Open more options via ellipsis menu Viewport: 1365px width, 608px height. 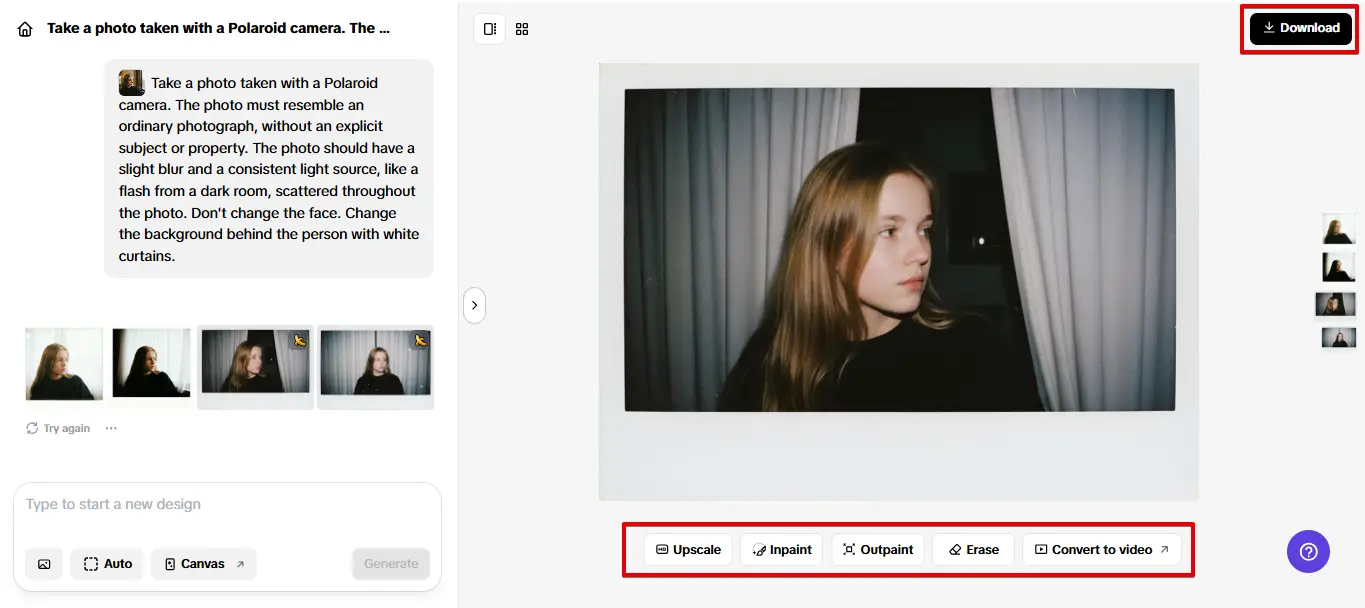110,427
